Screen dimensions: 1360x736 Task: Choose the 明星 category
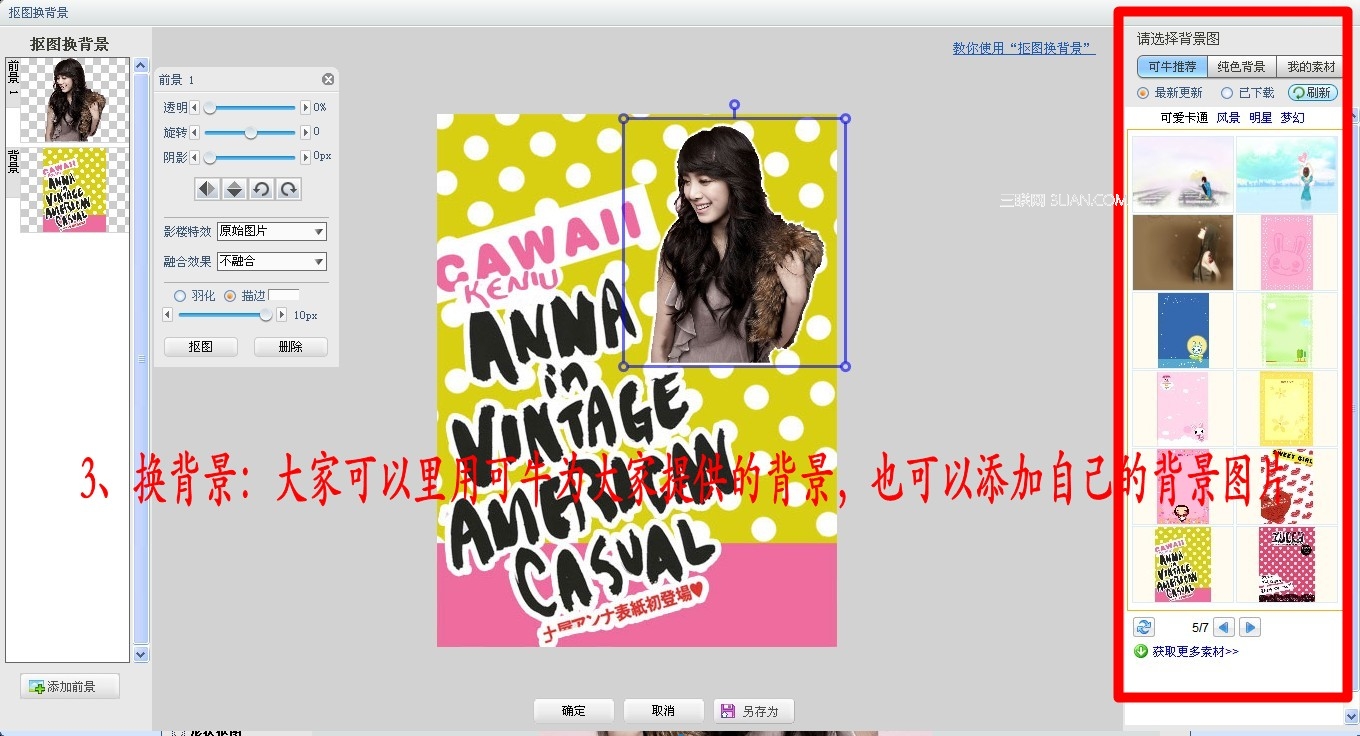(x=1260, y=118)
